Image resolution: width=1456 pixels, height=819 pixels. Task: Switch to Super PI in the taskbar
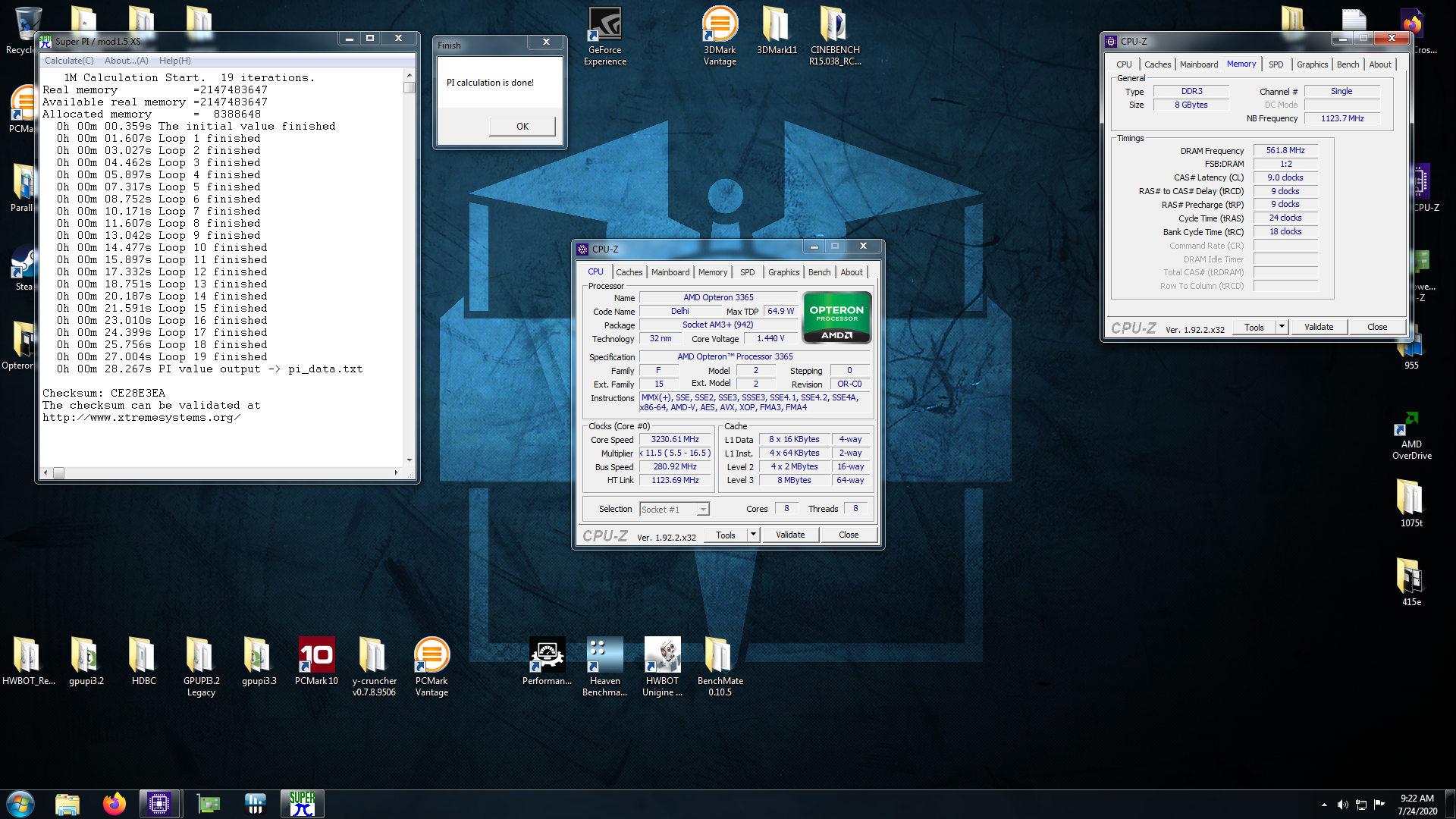point(303,804)
